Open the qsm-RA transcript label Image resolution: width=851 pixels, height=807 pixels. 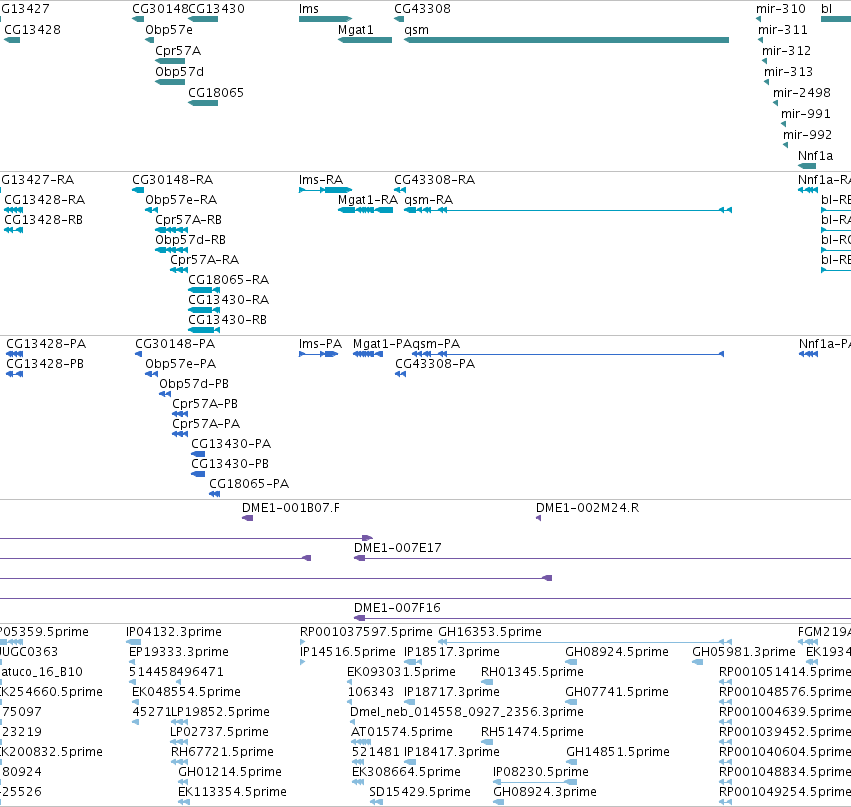429,200
